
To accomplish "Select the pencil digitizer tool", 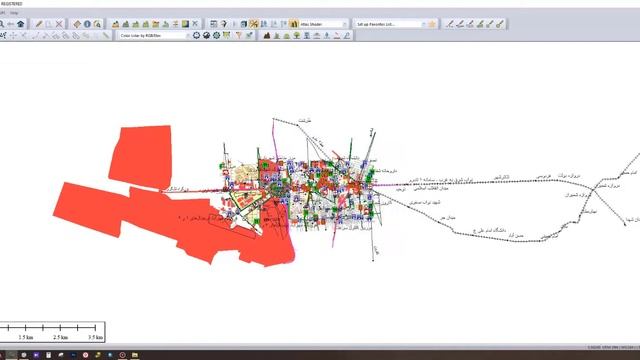I will pyautogui.click(x=39, y=24).
